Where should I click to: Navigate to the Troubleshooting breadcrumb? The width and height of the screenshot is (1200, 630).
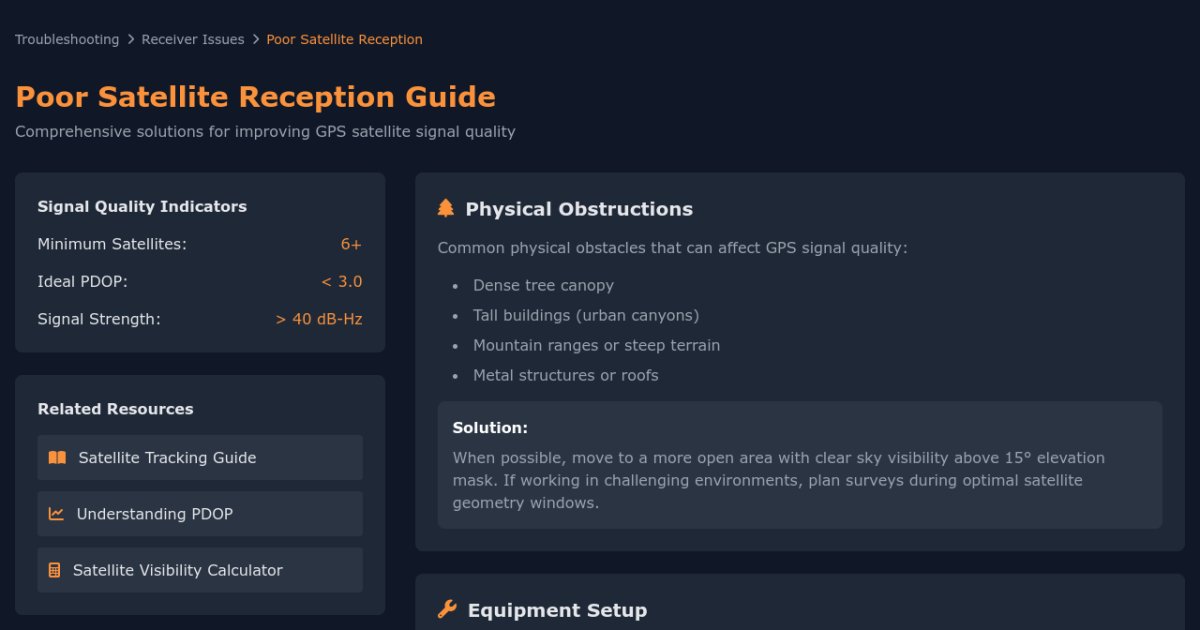pyautogui.click(x=66, y=39)
